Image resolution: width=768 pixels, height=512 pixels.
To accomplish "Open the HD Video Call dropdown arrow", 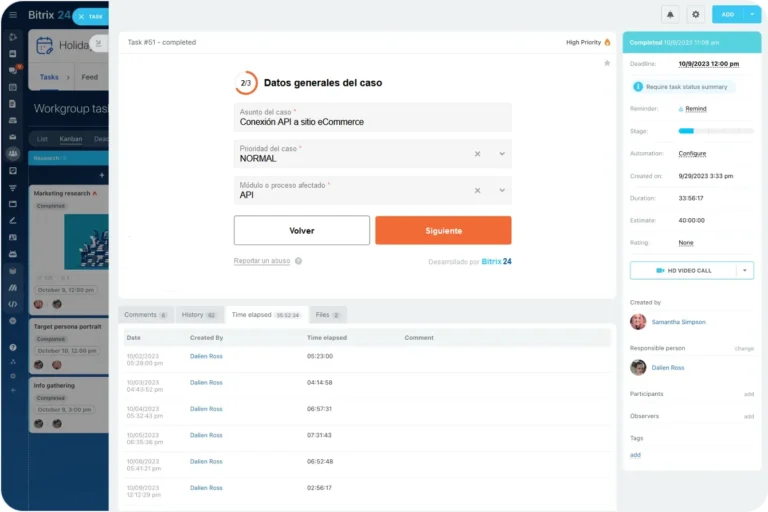I will 744,270.
